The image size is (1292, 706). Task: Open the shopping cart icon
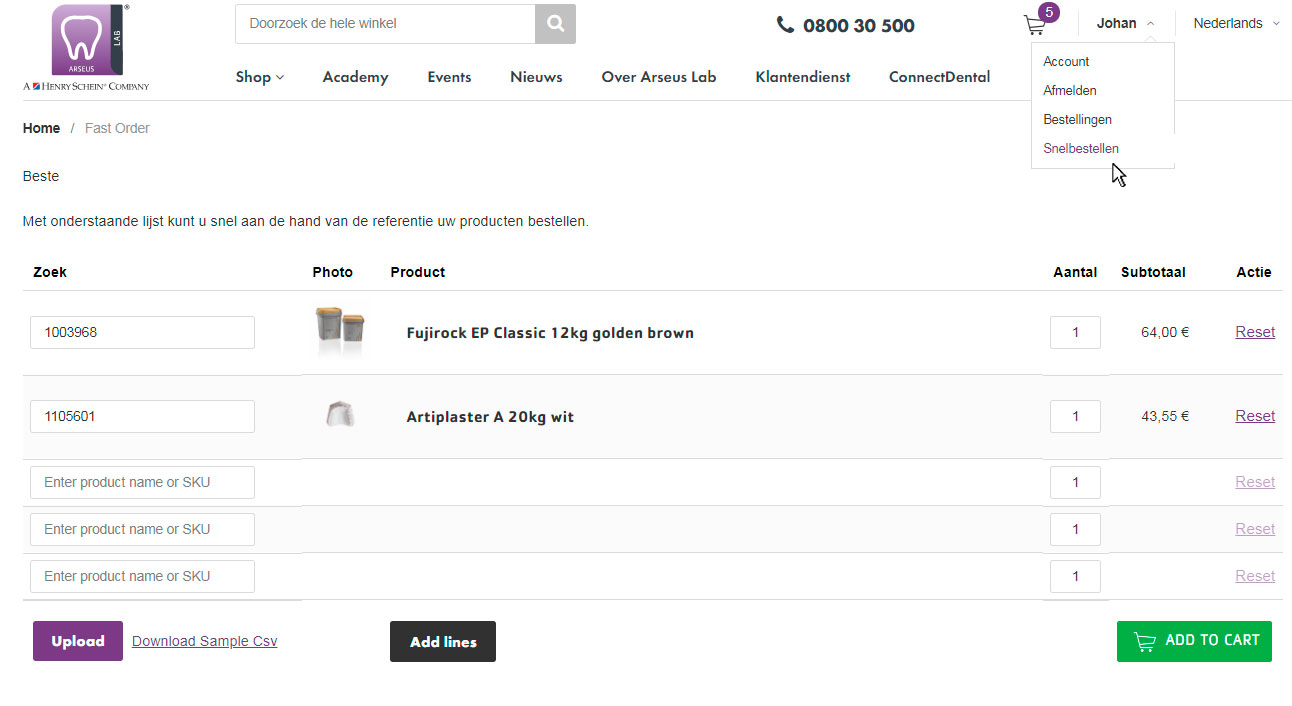pyautogui.click(x=1035, y=25)
